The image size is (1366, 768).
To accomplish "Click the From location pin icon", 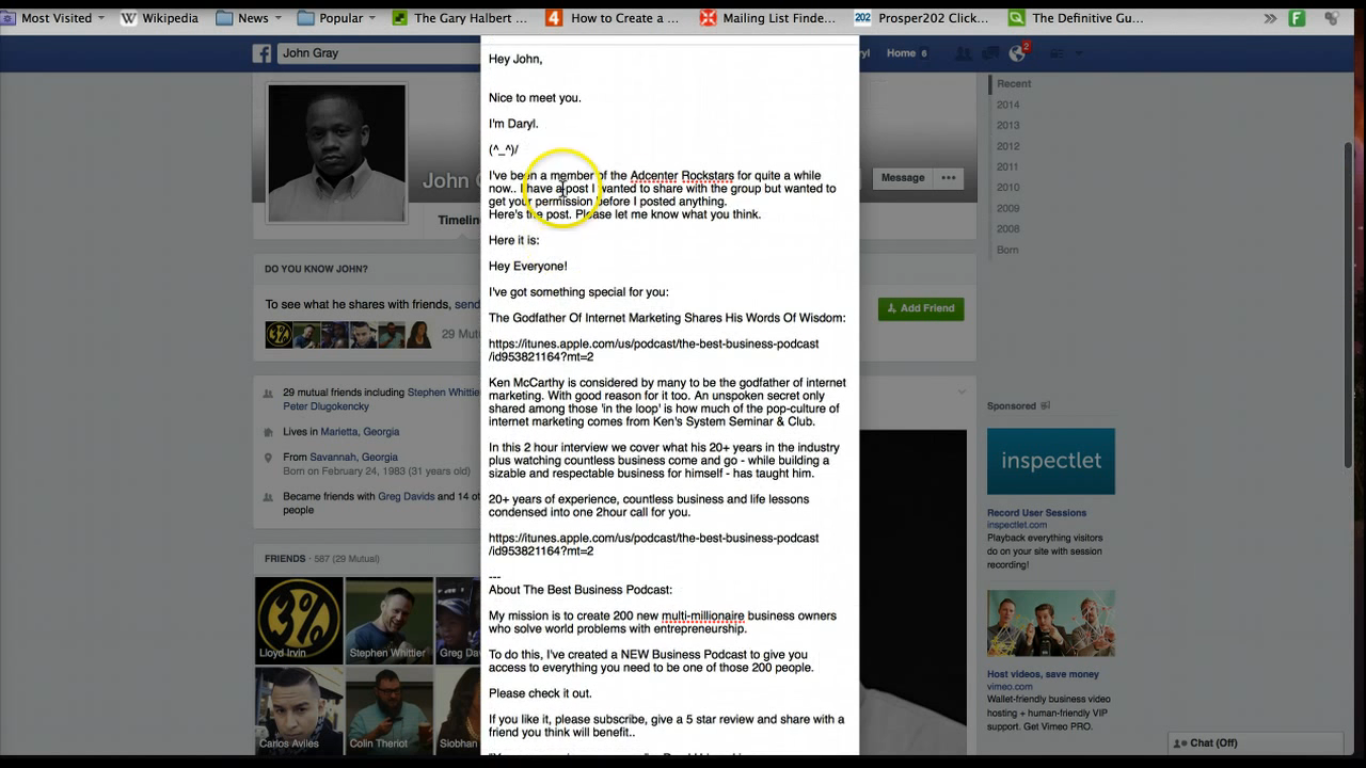I will (x=268, y=458).
